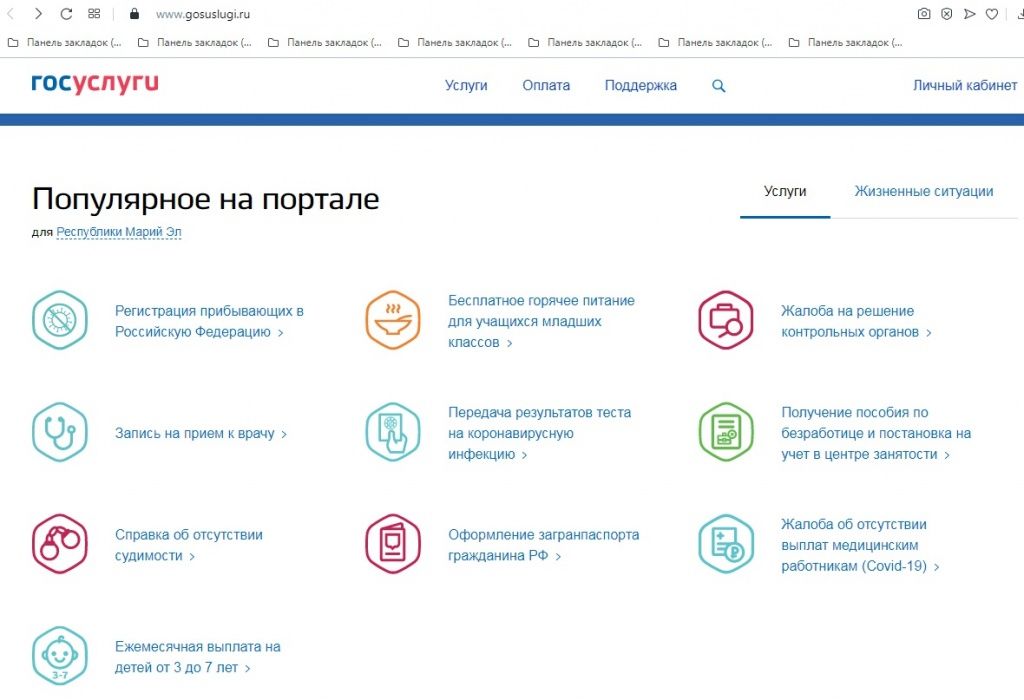
Task: Open the passport icon for загранпаспорт service
Action: coord(392,545)
